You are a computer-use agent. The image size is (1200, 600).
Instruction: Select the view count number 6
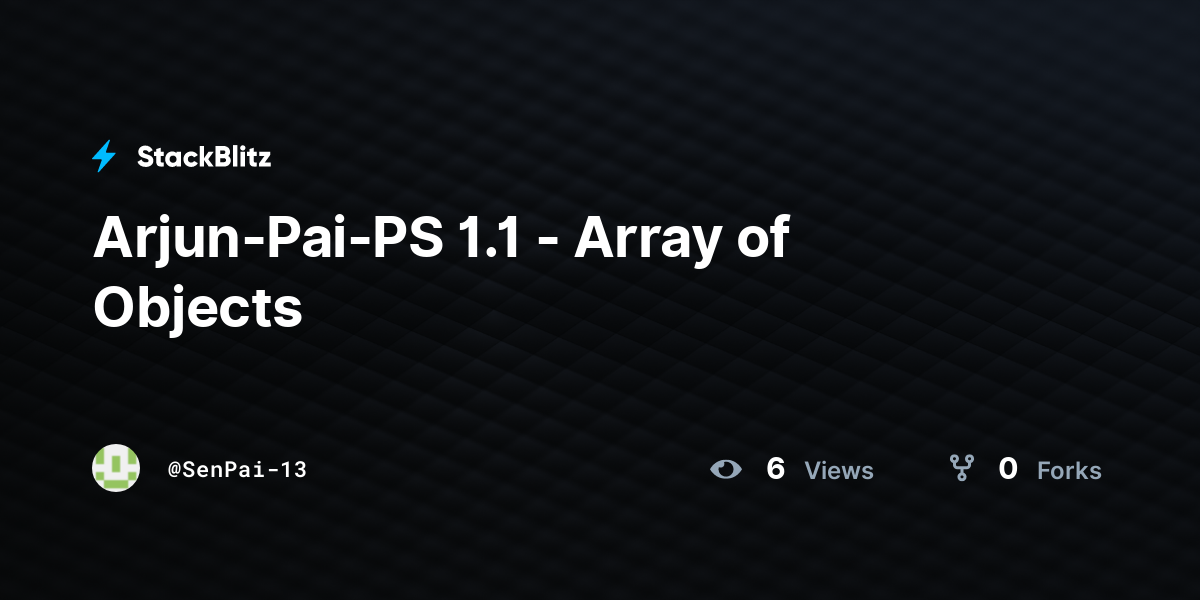[x=775, y=468]
